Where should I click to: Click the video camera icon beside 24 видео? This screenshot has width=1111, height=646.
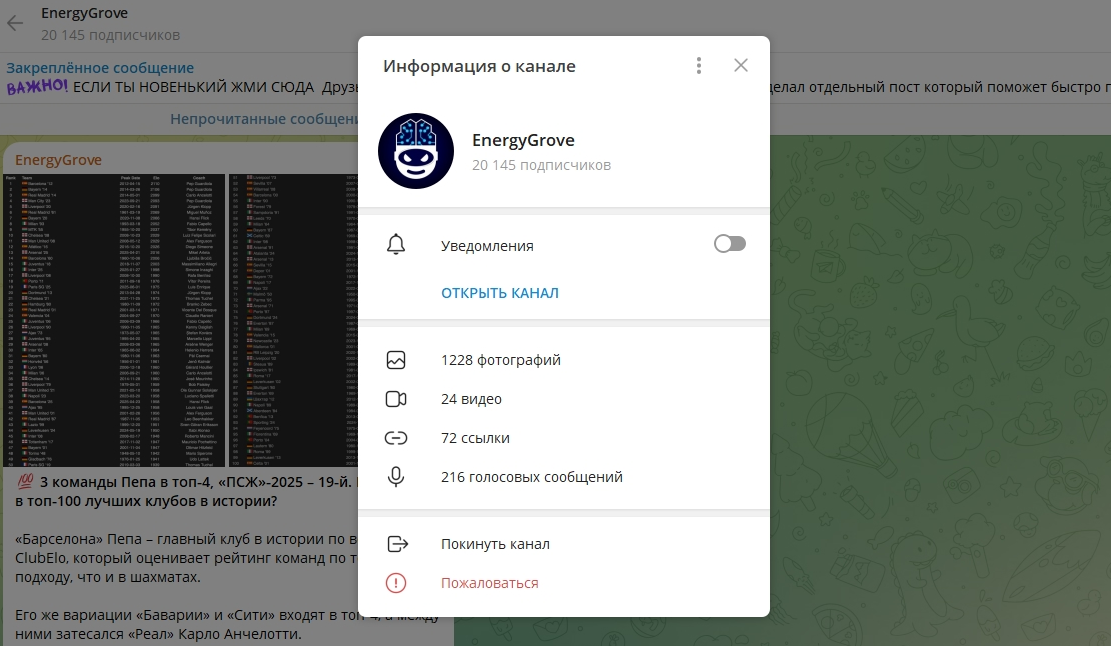point(397,398)
